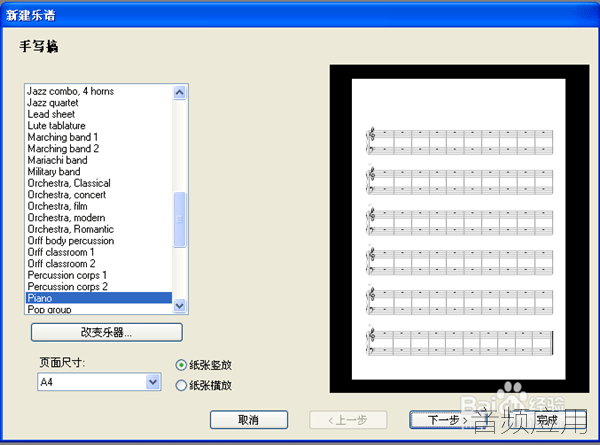The width and height of the screenshot is (600, 445).
Task: Click the list scrollbar down arrow
Action: (x=179, y=305)
